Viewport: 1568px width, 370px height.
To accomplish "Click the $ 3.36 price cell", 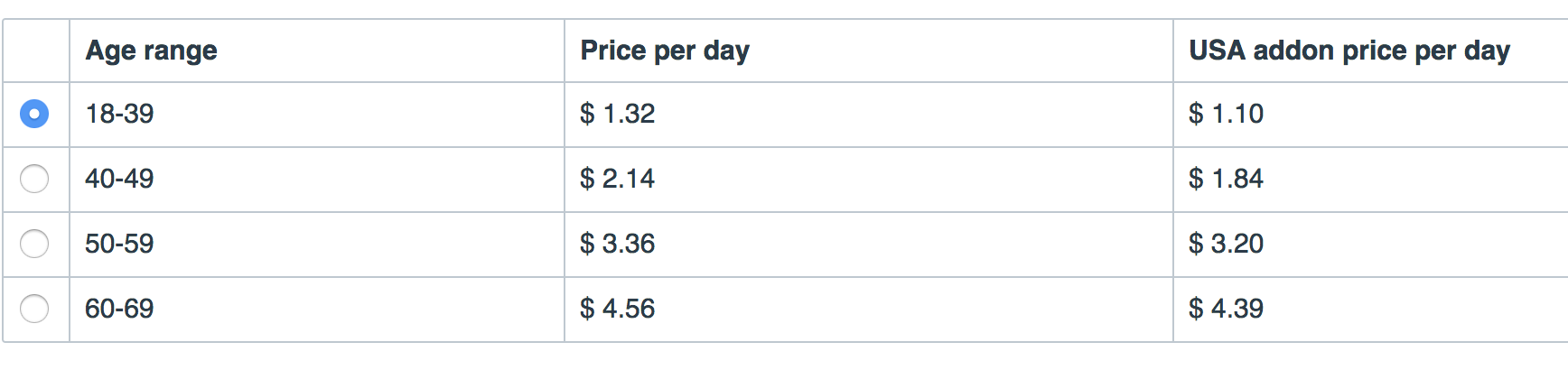I will point(869,245).
